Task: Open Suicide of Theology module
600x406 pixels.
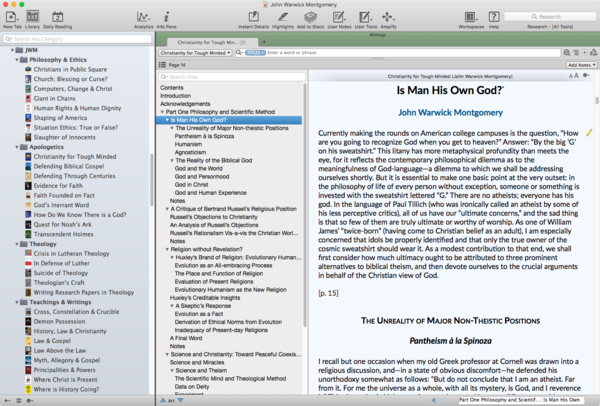Action: 61,273
